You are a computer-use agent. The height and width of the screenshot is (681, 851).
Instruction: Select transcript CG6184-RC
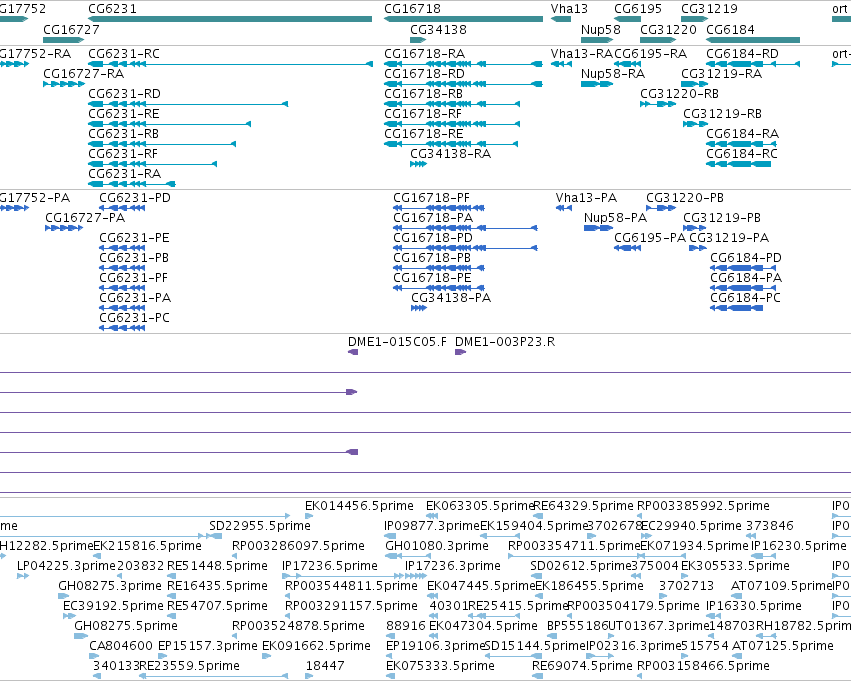point(738,164)
